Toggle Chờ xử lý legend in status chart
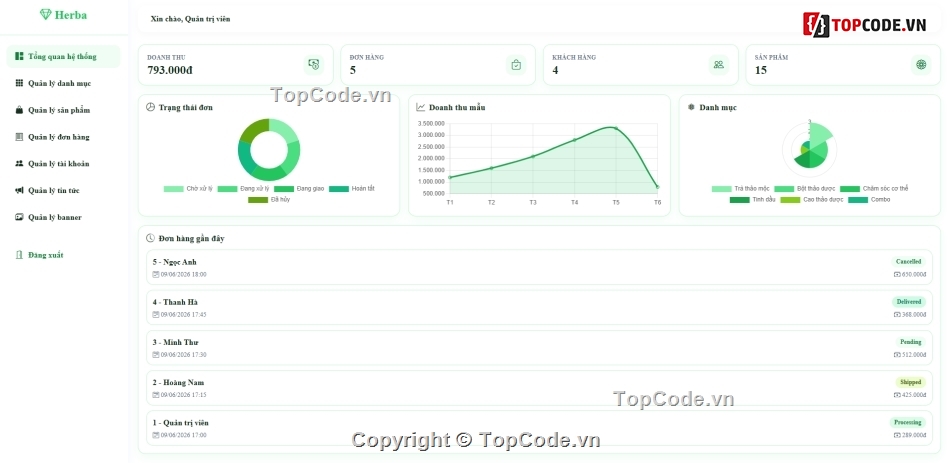This screenshot has height=463, width=950. pos(188,188)
